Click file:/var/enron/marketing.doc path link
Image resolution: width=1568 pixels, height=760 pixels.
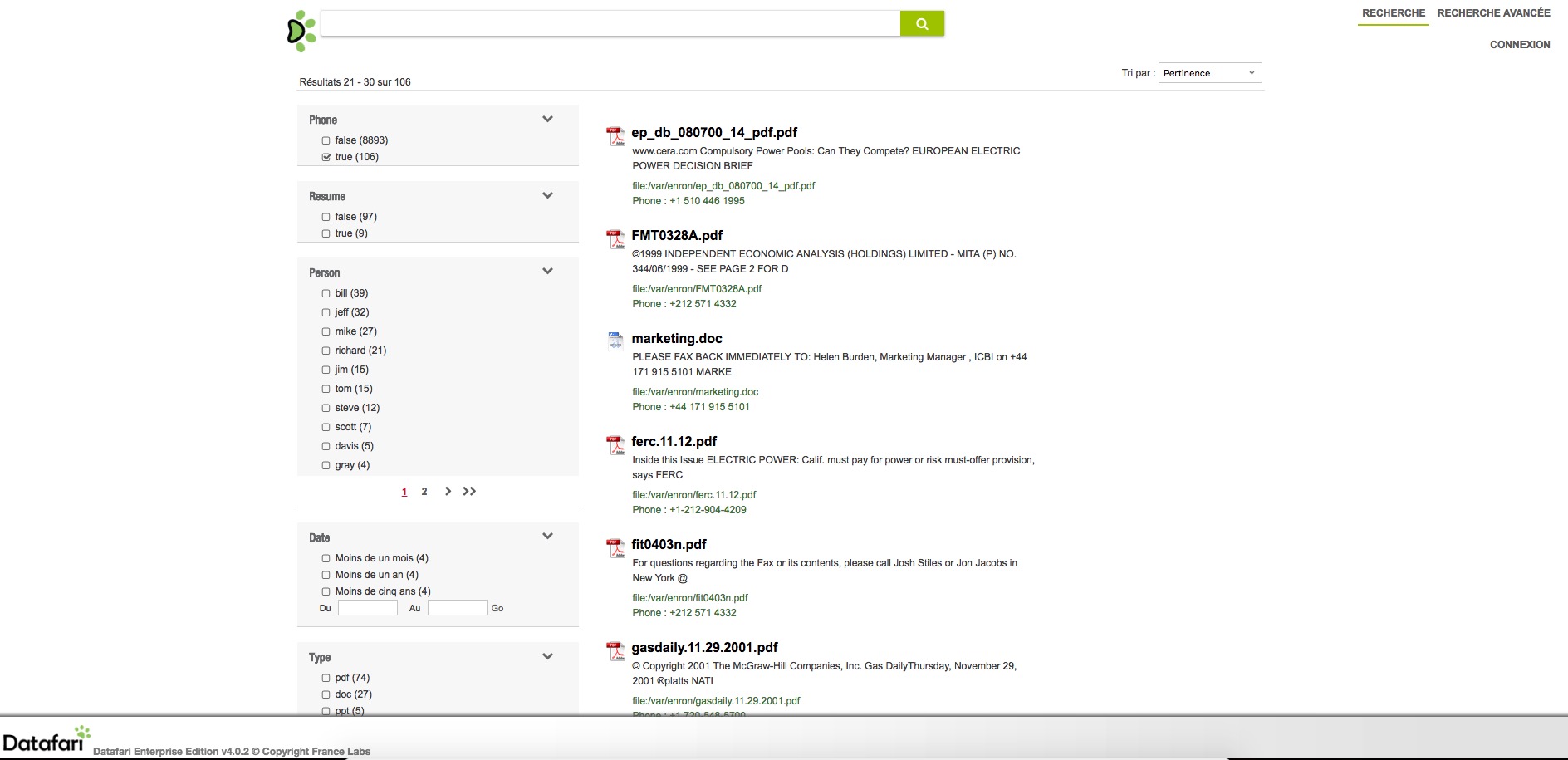click(695, 392)
